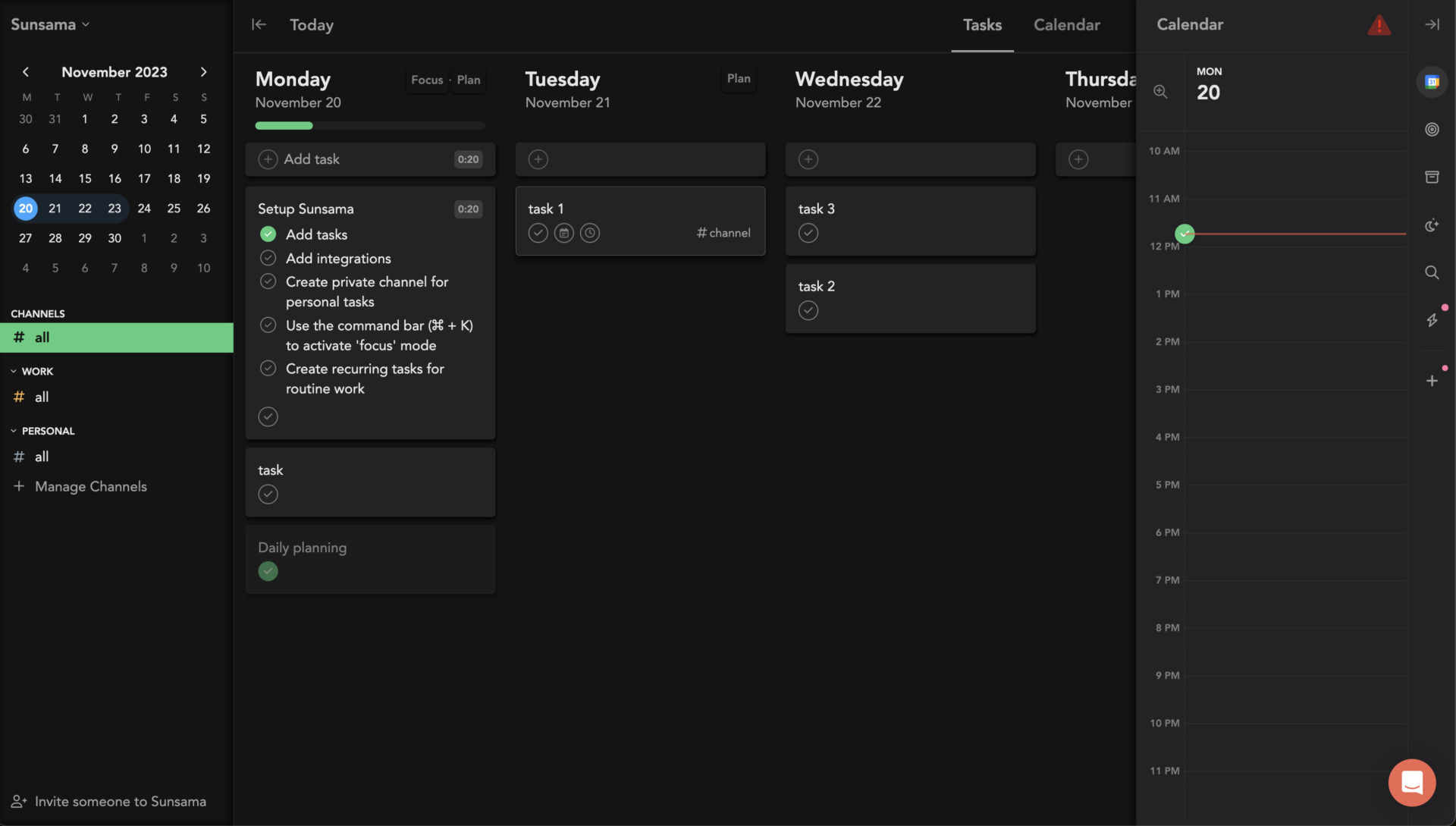Click Monday's green progress bar
The image size is (1456, 826).
pos(284,126)
